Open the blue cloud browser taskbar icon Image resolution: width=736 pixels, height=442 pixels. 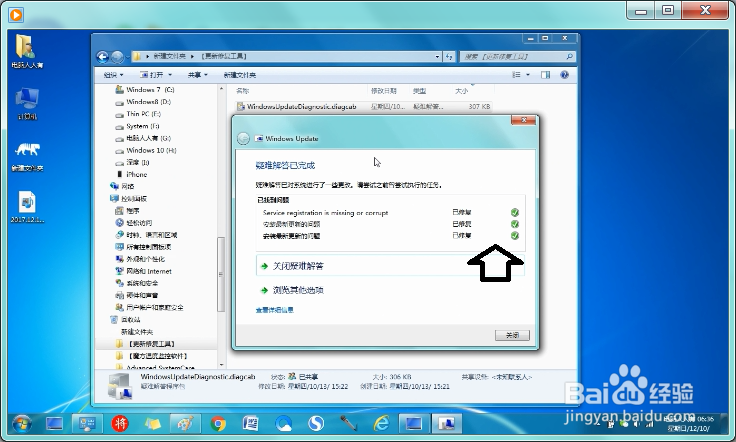pos(284,424)
